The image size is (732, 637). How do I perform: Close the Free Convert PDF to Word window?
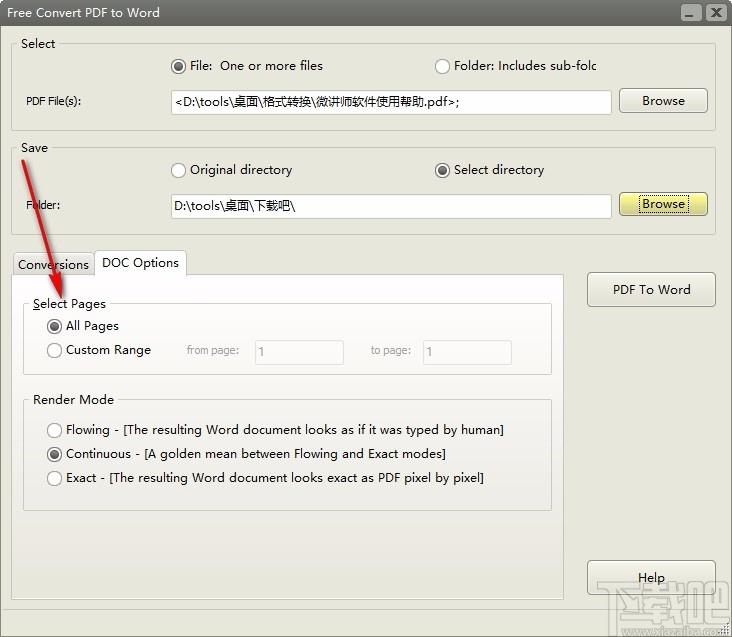coord(716,12)
